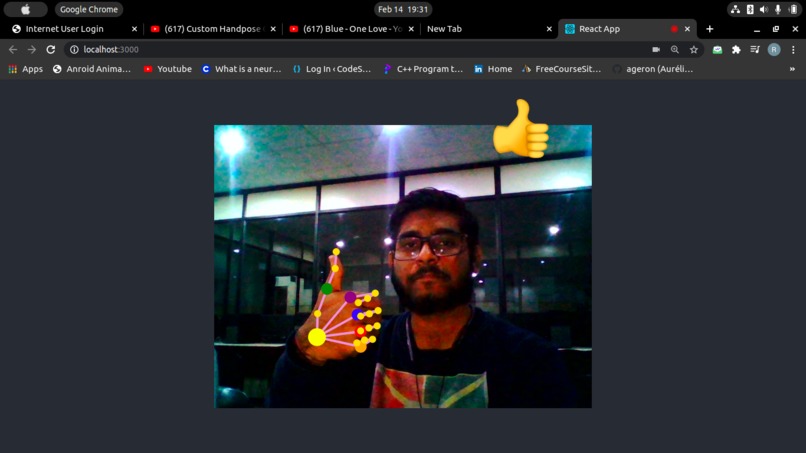Open the microphone icon in system tray
This screenshot has width=806, height=453.
tap(778, 9)
